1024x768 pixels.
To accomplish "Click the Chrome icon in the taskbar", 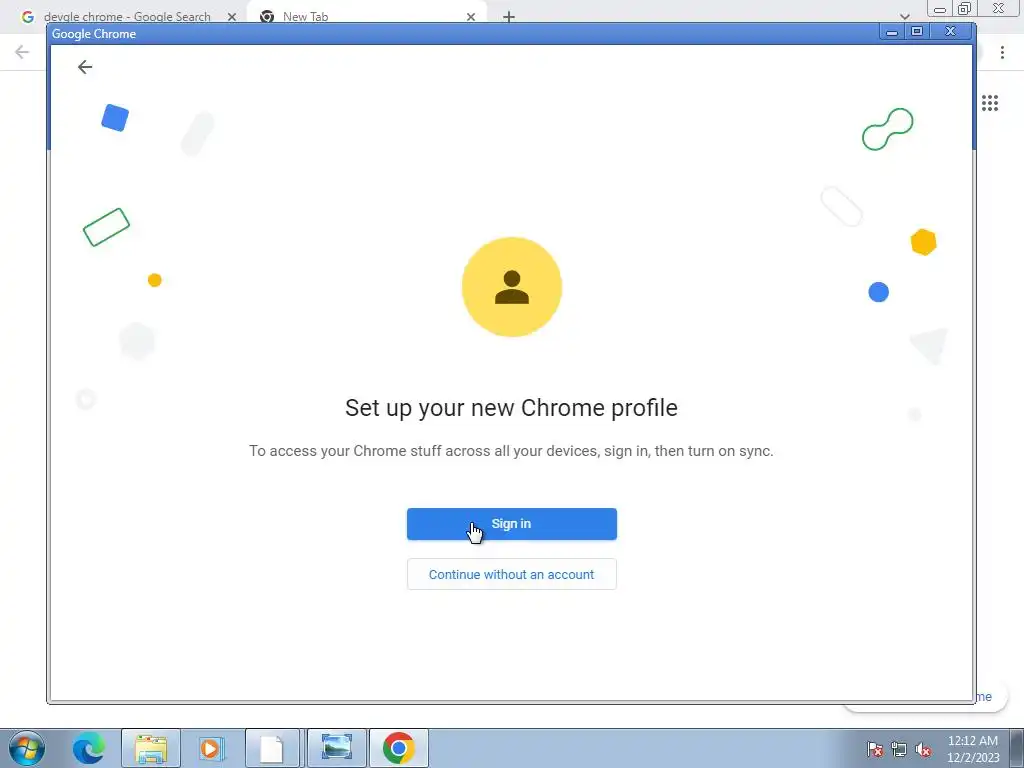I will click(x=399, y=748).
